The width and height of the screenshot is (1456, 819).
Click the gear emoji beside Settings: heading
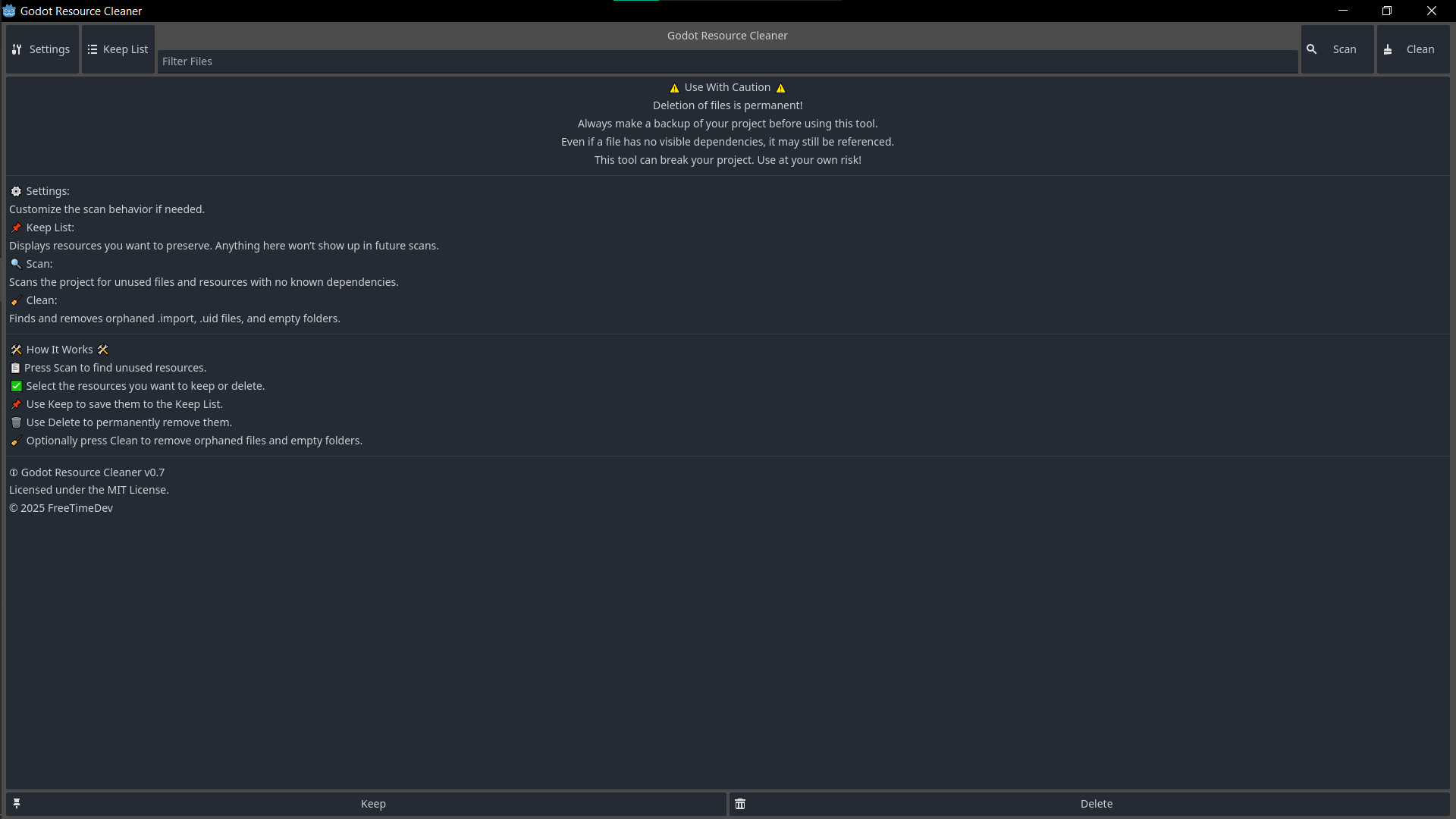(x=16, y=191)
